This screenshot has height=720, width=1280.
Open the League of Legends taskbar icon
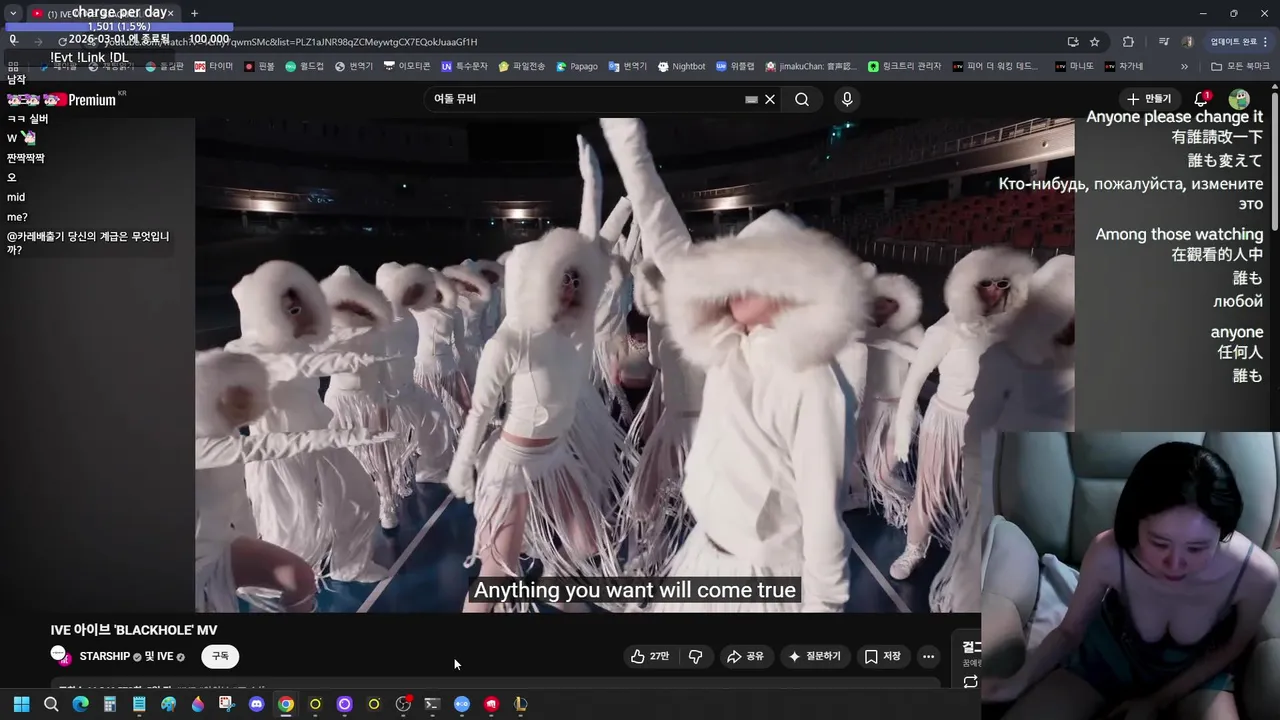(520, 704)
